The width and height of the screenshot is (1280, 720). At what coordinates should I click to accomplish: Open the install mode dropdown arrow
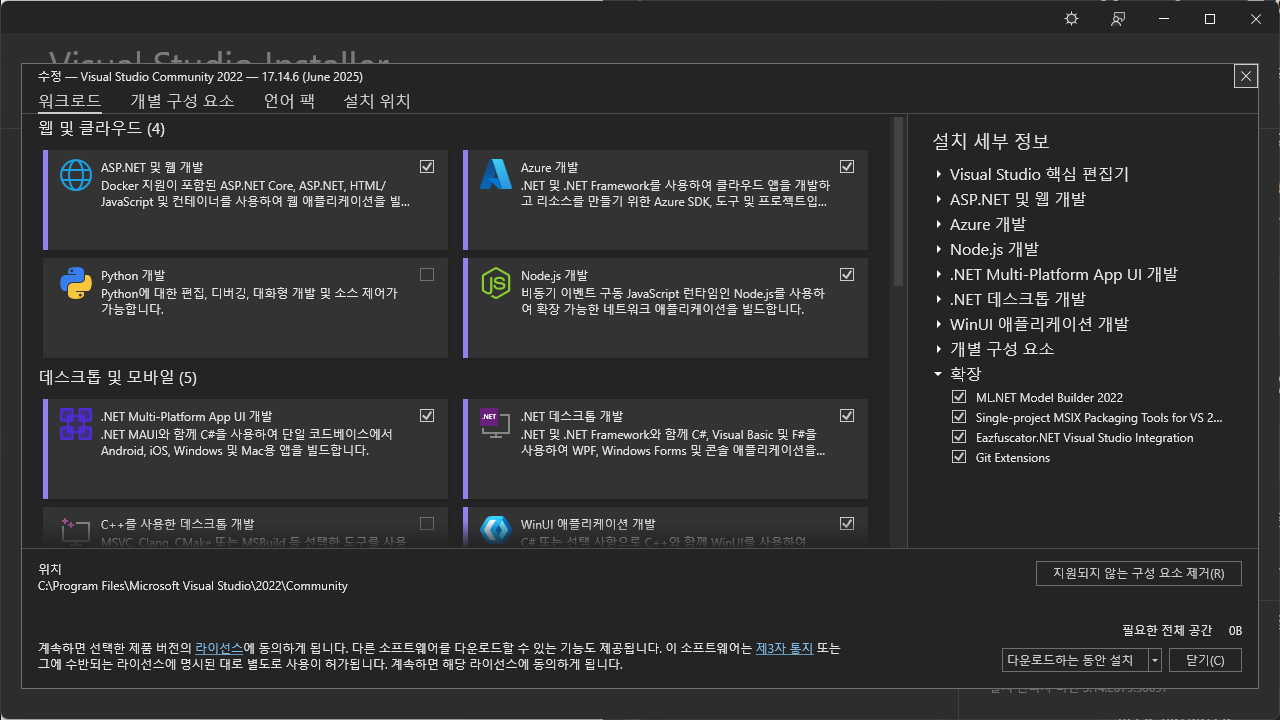point(1155,660)
